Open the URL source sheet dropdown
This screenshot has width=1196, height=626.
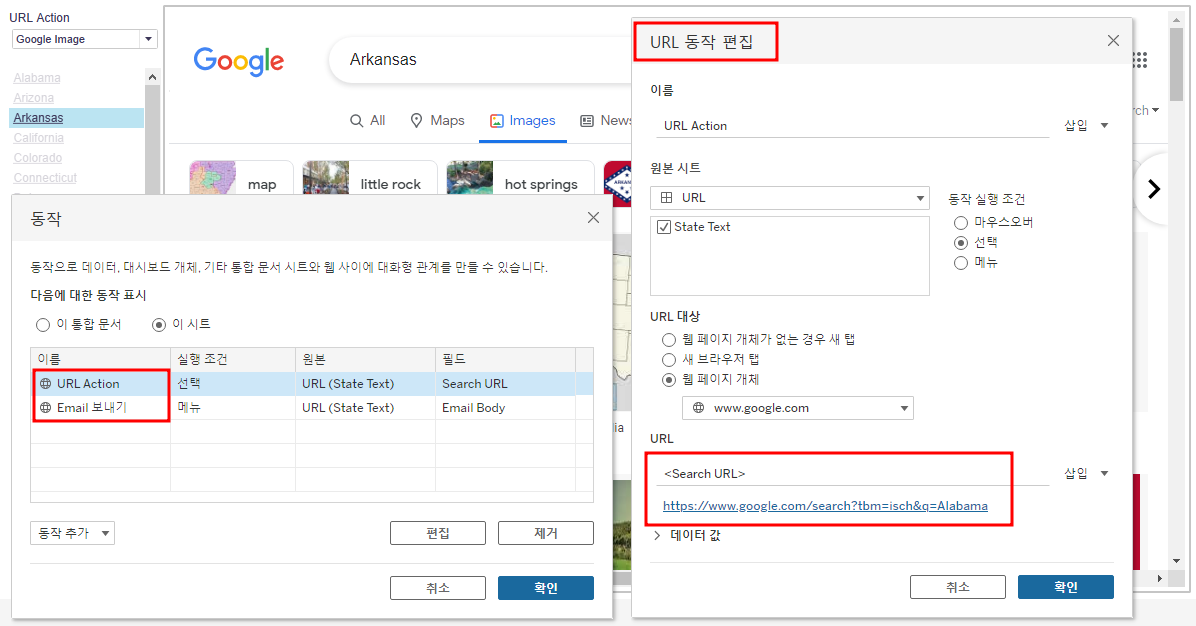[789, 197]
